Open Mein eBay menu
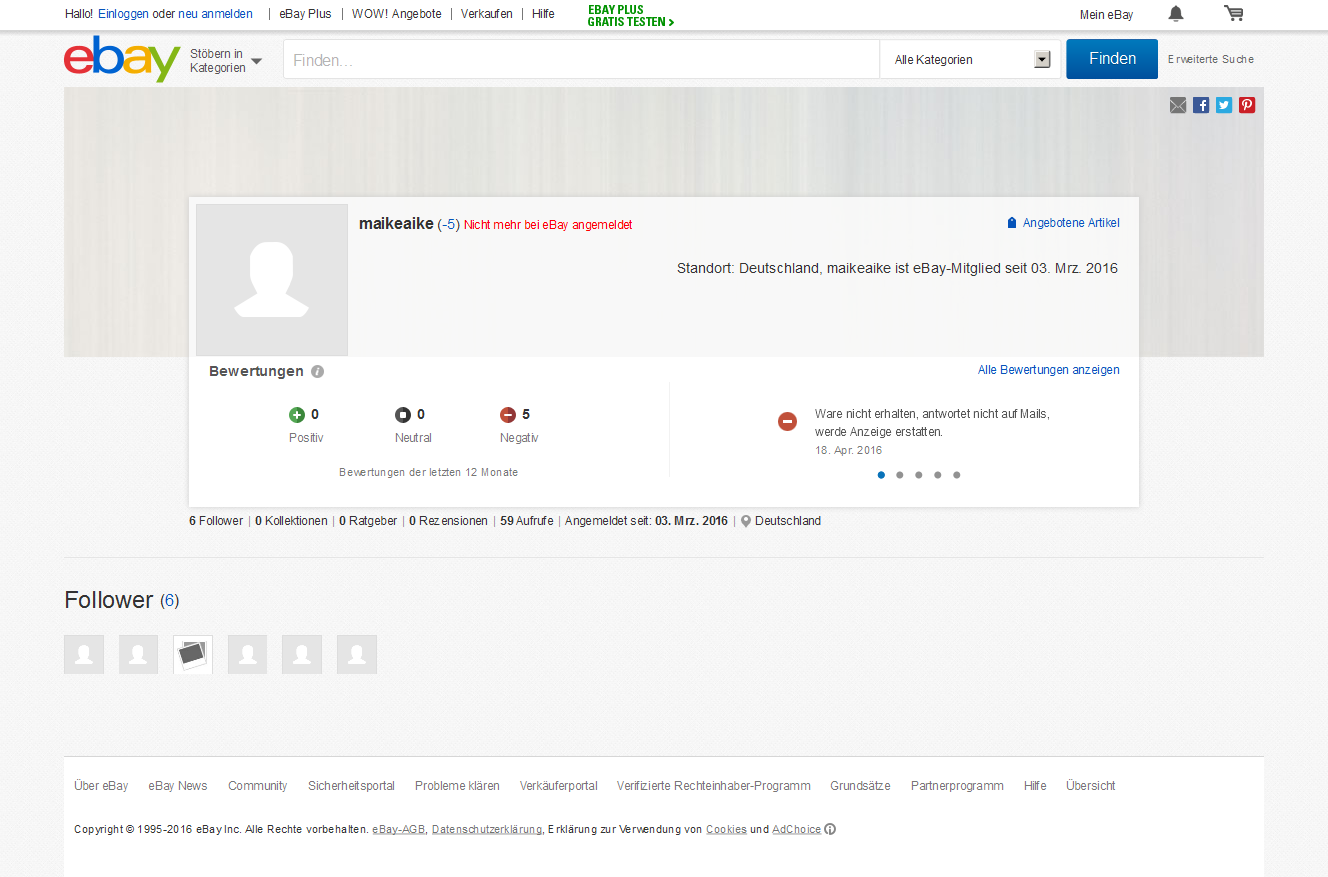 point(1106,15)
